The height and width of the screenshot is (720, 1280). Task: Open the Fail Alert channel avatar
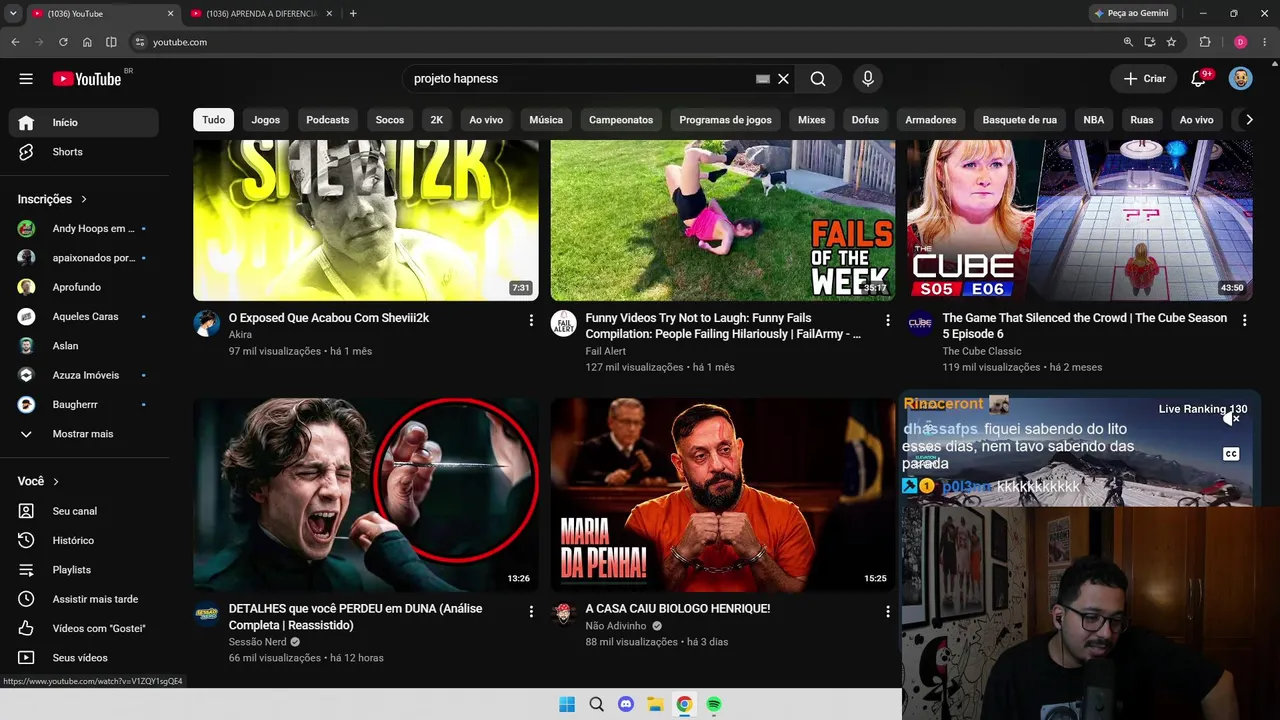click(564, 323)
